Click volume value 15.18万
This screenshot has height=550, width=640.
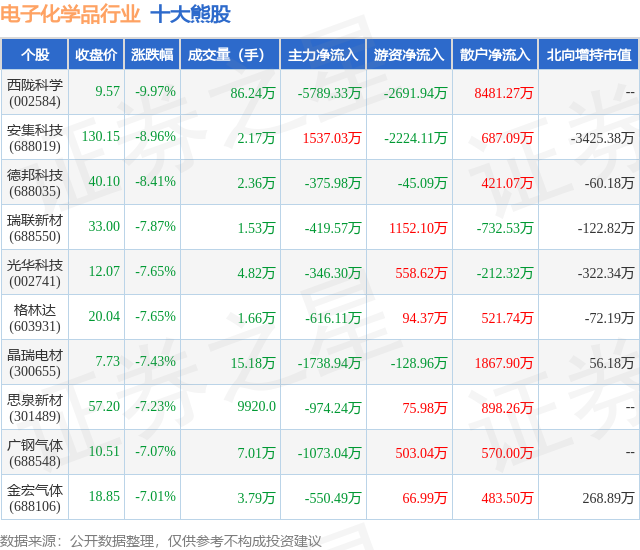click(x=253, y=363)
